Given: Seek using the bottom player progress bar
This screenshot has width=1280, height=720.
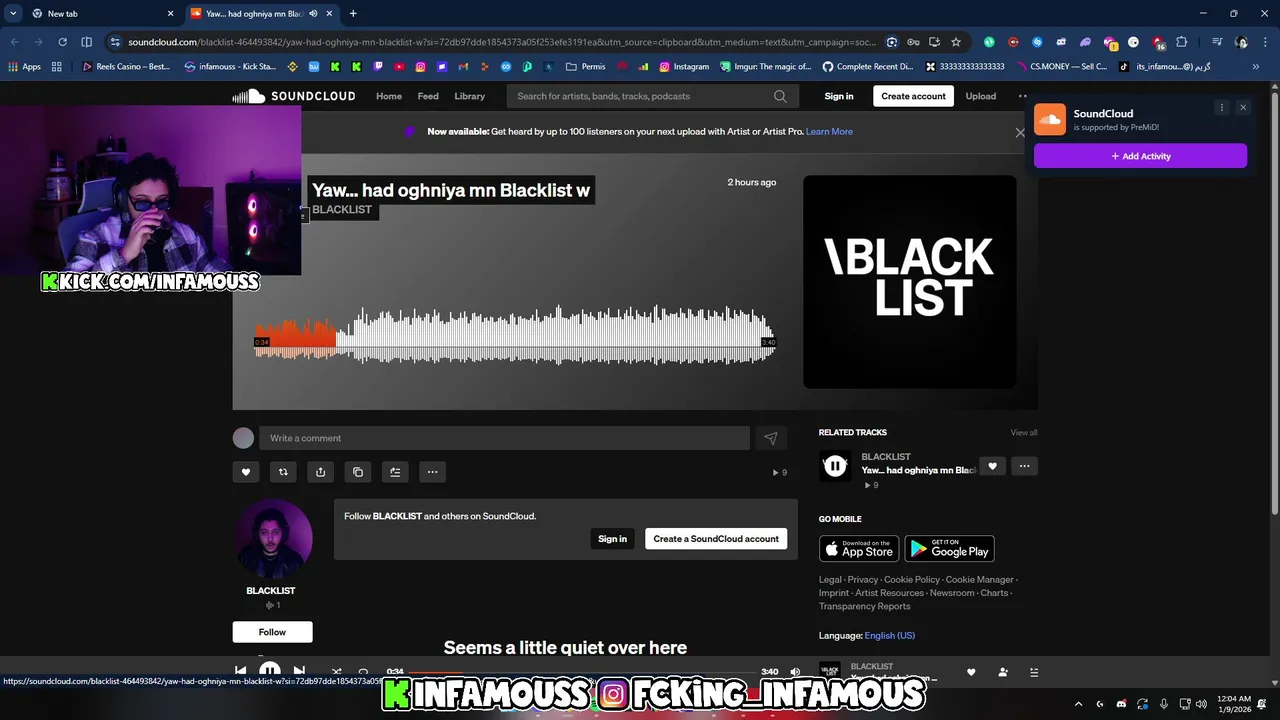Looking at the screenshot, I should point(584,672).
